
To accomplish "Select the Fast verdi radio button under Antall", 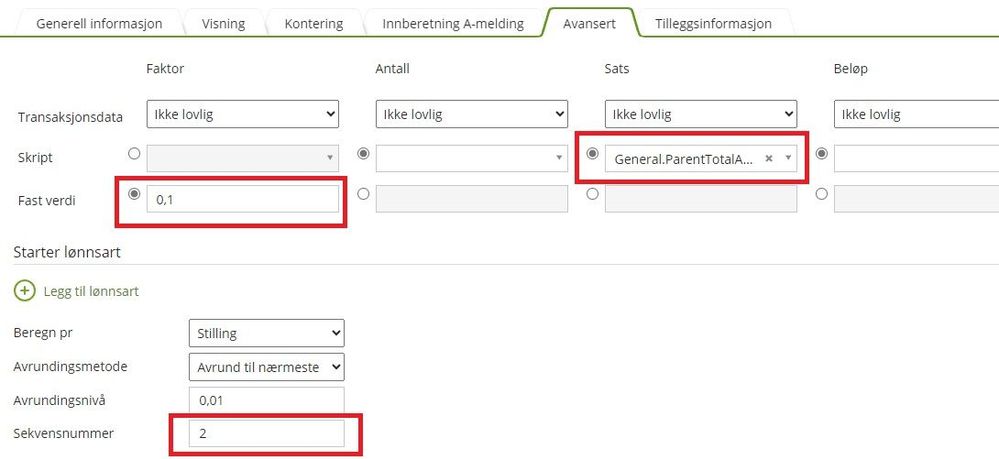I will [363, 194].
